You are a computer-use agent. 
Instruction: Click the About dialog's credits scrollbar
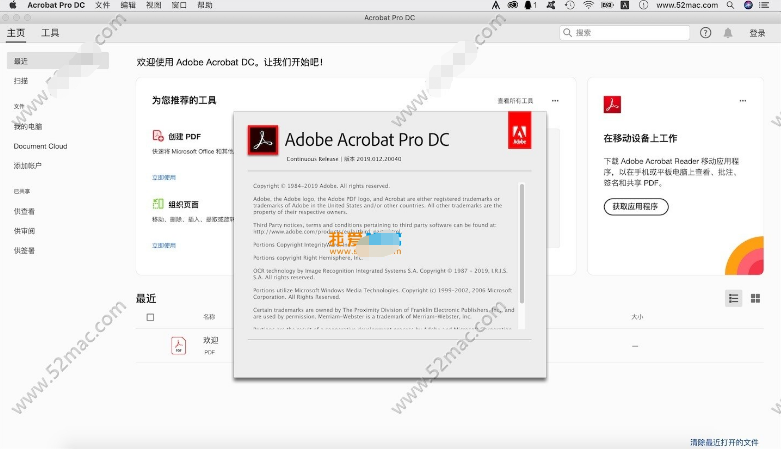pos(522,244)
